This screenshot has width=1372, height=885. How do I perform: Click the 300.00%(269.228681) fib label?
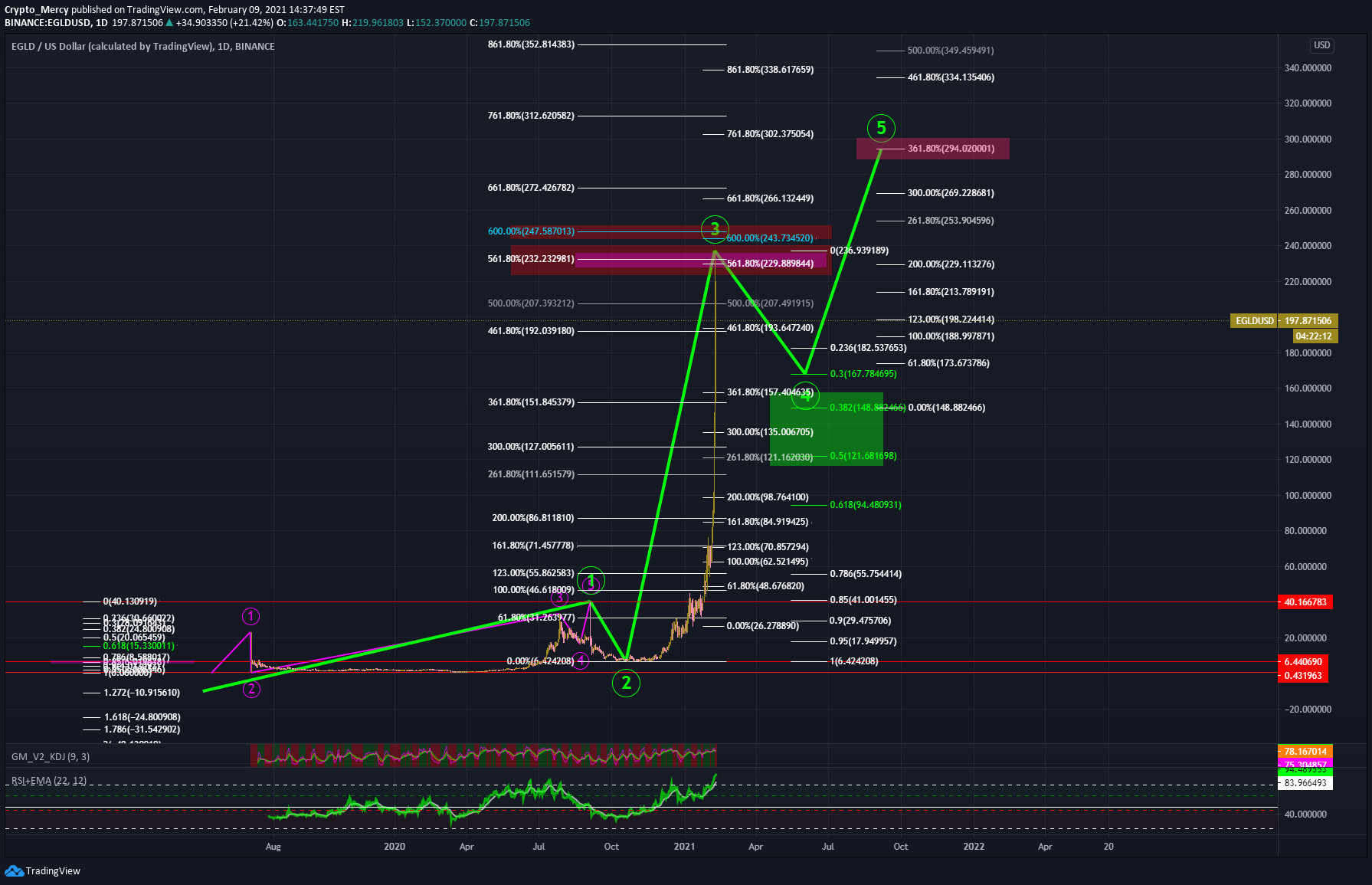point(951,193)
